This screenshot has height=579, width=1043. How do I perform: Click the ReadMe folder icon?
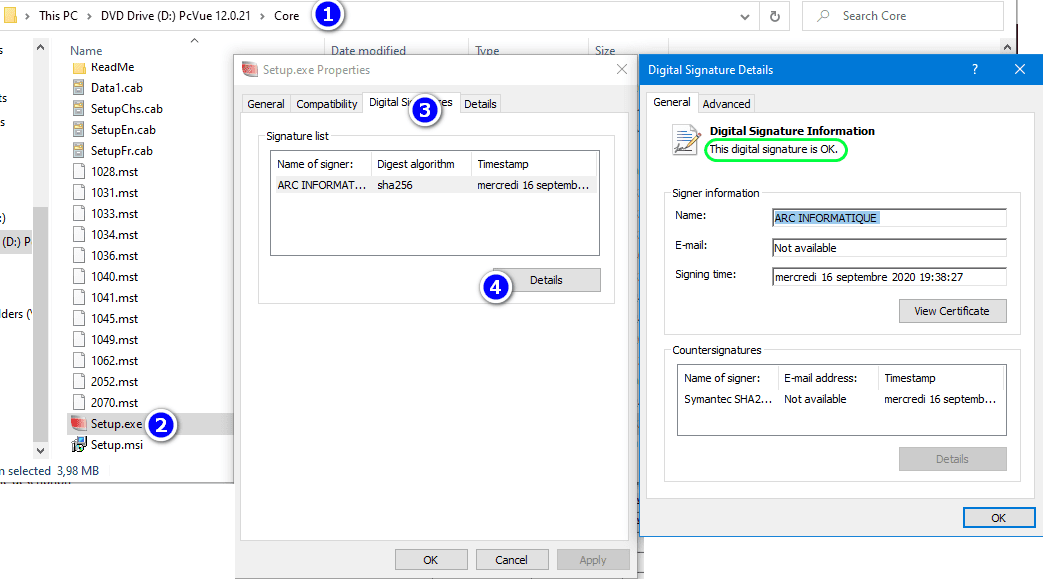tap(79, 67)
